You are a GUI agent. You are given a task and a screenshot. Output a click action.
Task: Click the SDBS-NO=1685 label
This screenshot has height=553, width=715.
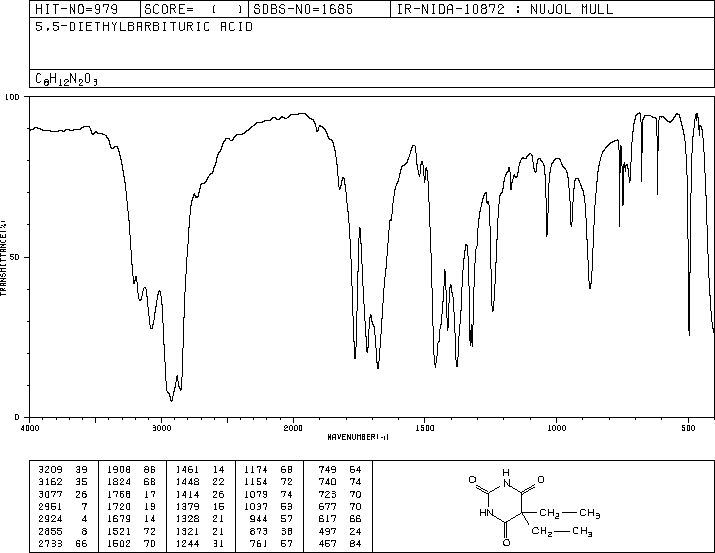303,9
